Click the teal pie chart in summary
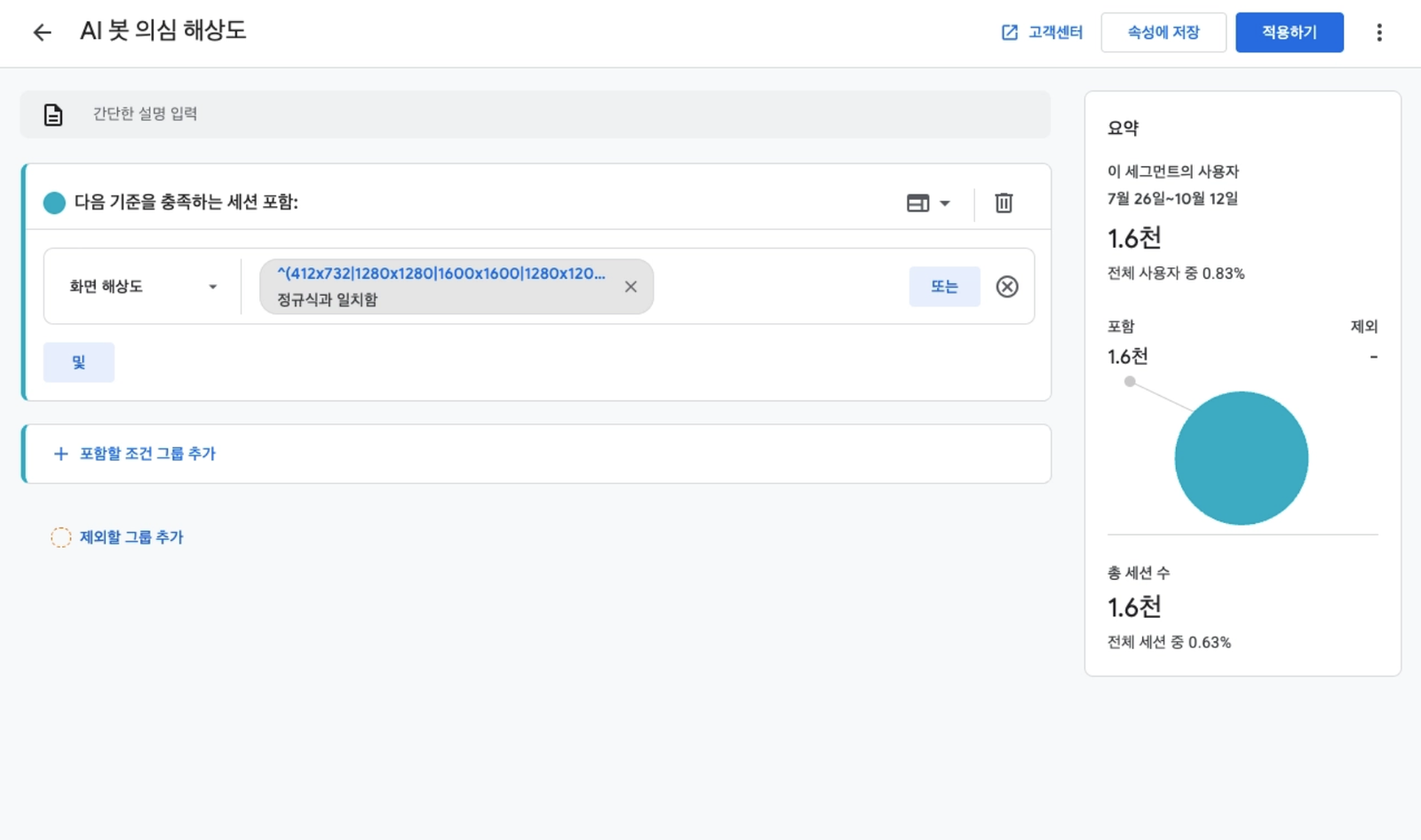The width and height of the screenshot is (1421, 840). pos(1241,458)
